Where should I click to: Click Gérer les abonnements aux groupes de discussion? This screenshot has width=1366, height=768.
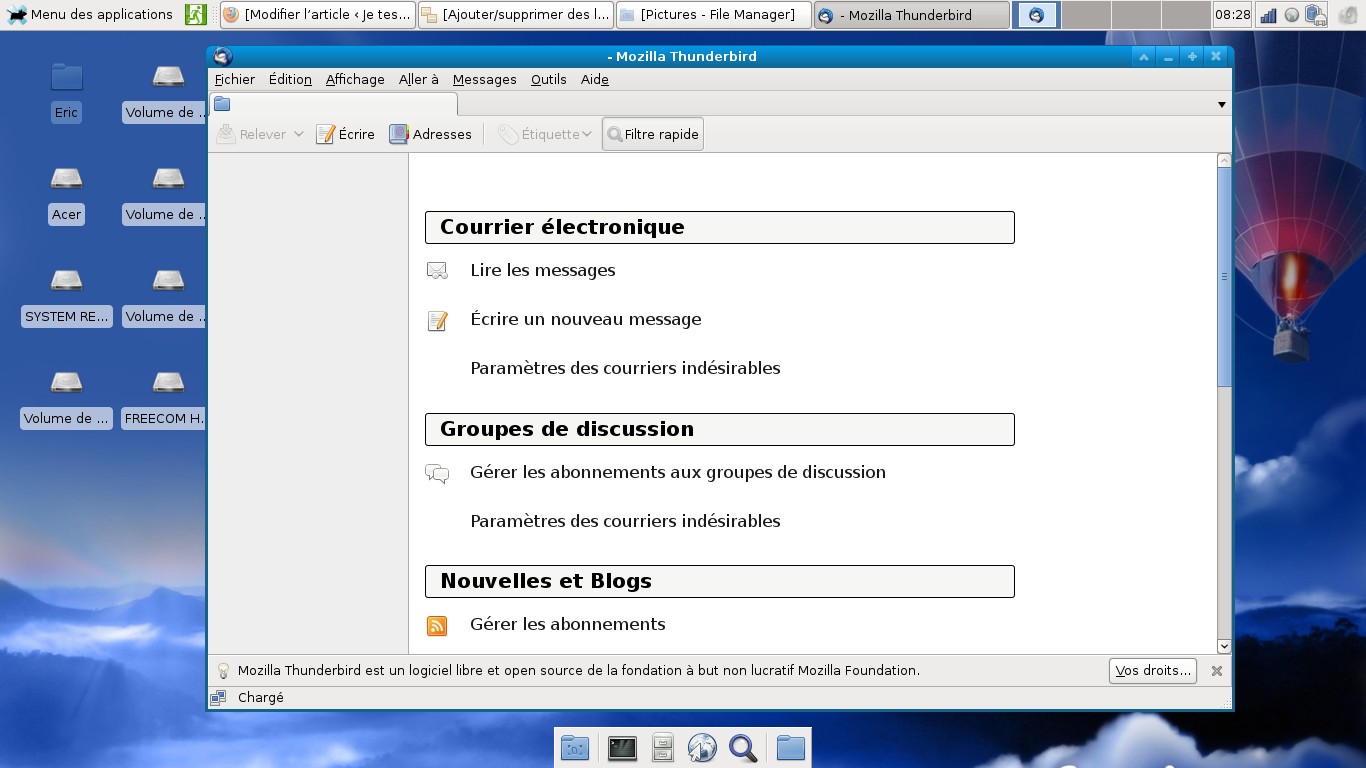678,472
